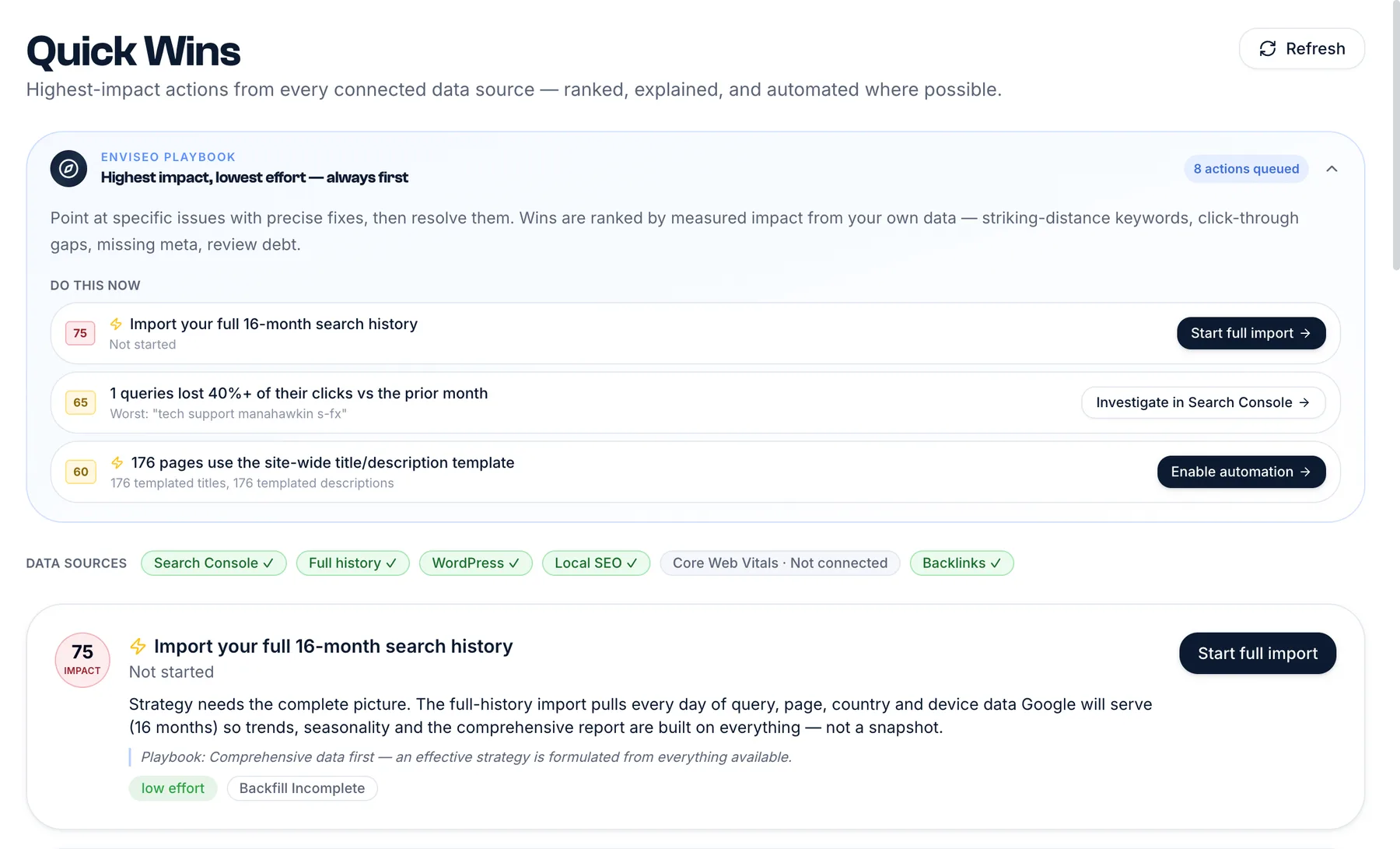Click lightning icon in Do This Now import row

click(x=116, y=324)
